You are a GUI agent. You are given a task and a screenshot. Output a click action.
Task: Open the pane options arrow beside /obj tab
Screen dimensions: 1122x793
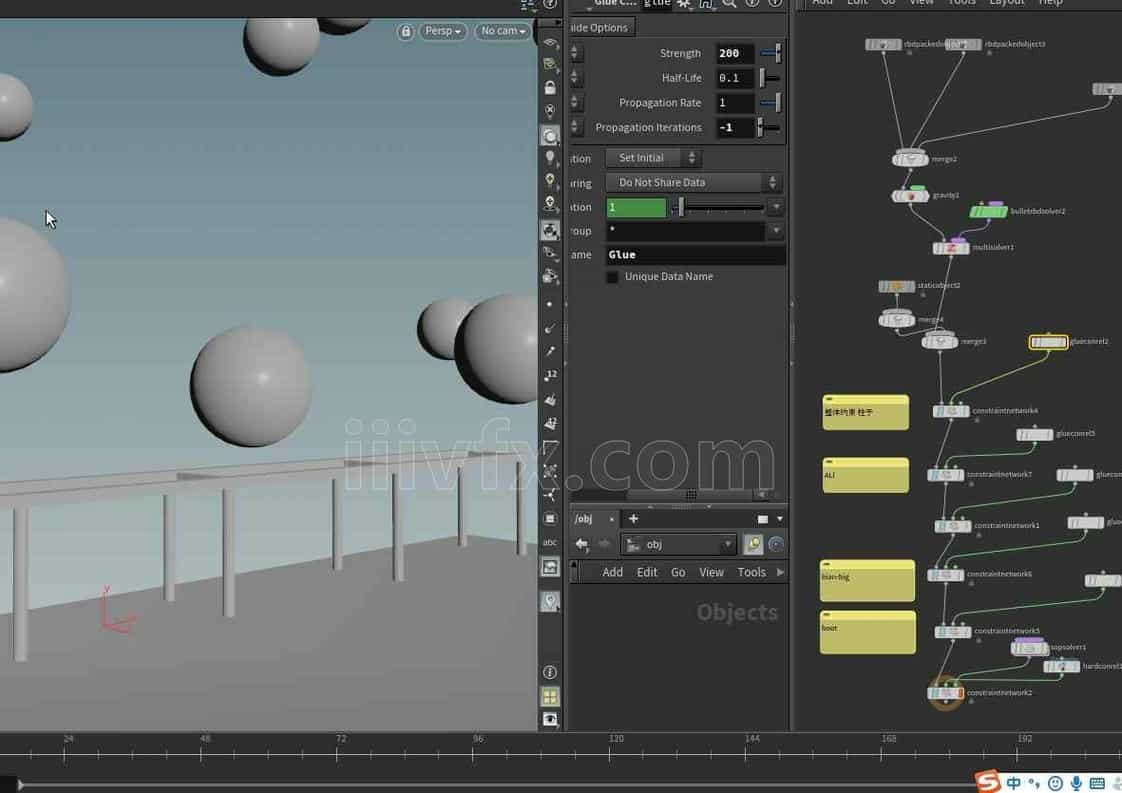(x=780, y=519)
